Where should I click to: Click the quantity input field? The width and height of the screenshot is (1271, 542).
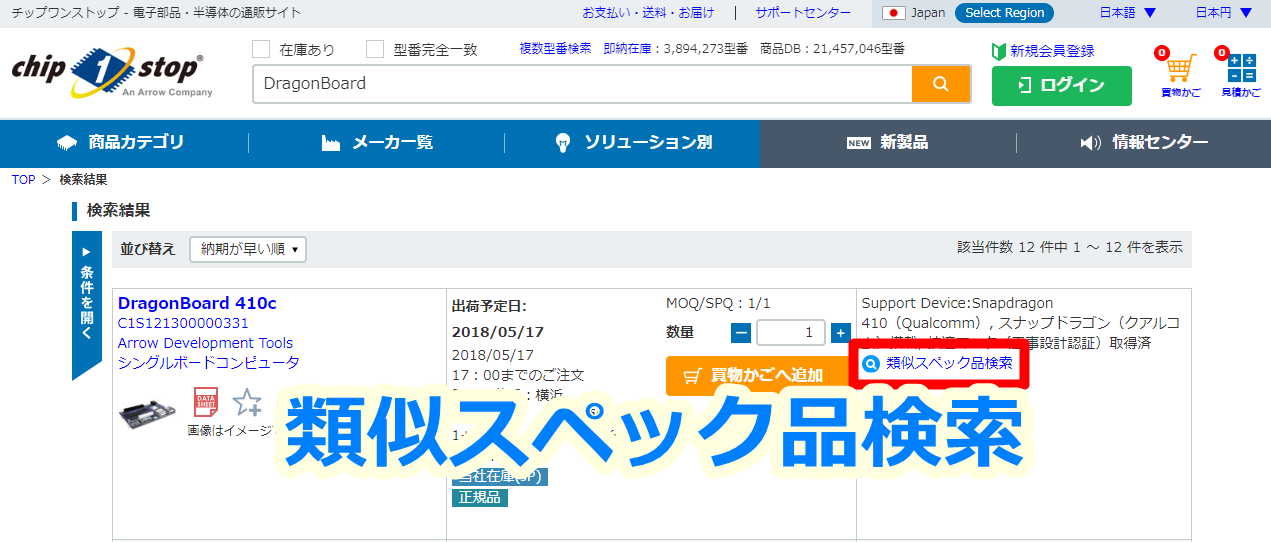(x=791, y=333)
